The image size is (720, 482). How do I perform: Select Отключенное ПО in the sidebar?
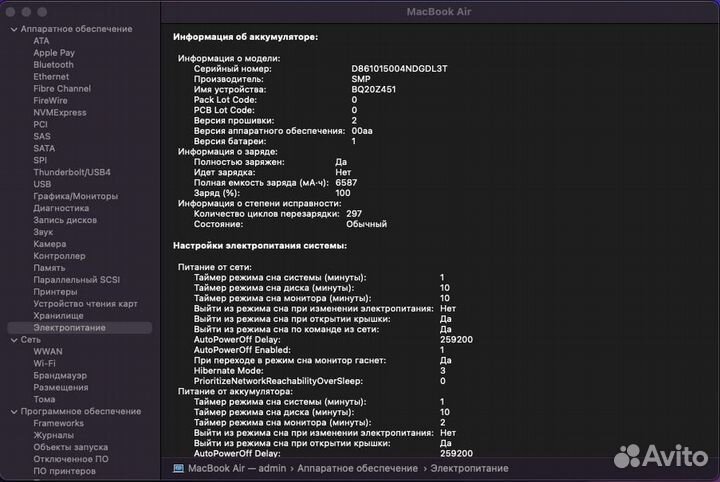tap(71, 459)
